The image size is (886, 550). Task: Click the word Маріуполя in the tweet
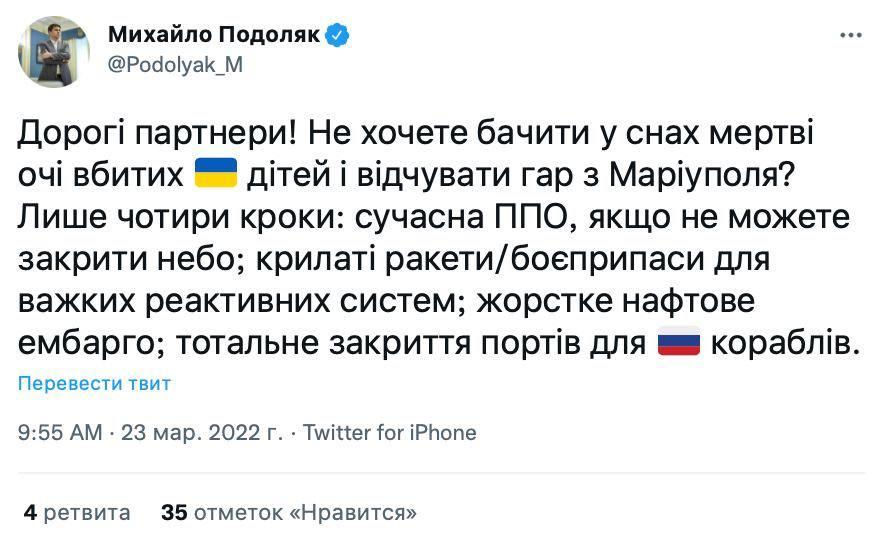693,174
